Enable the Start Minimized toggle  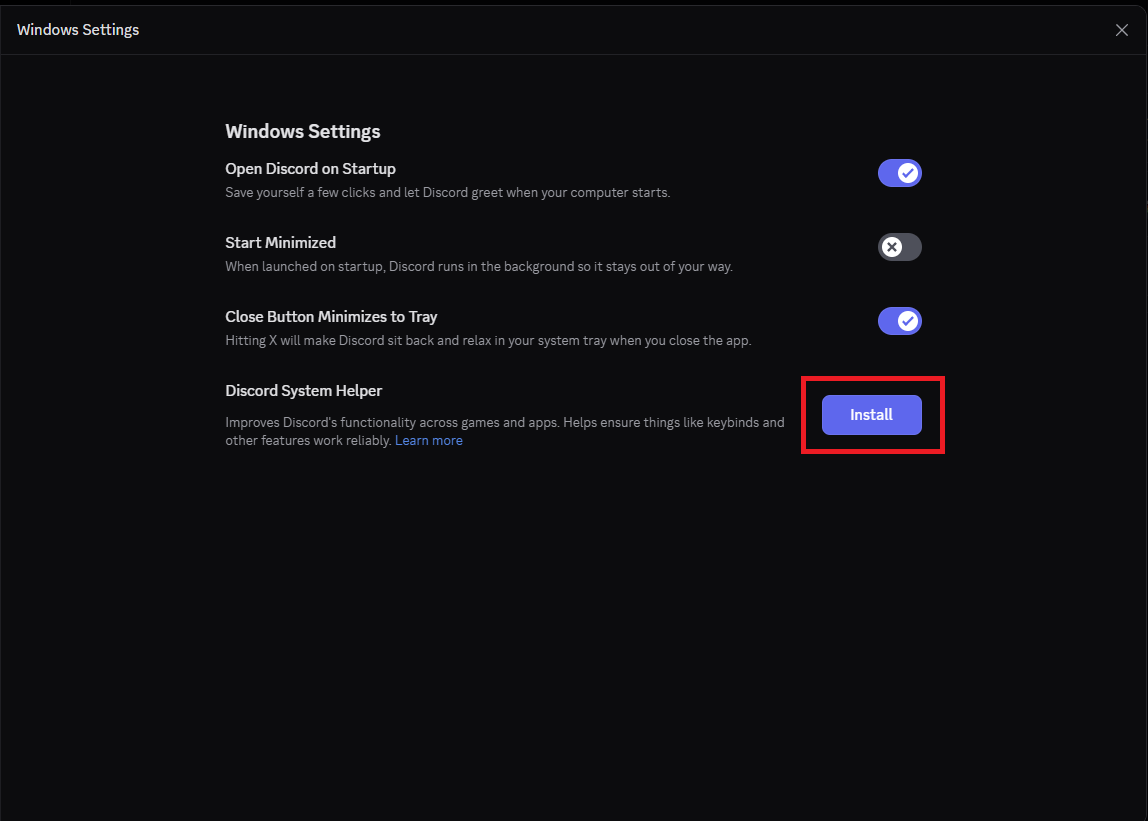(899, 247)
